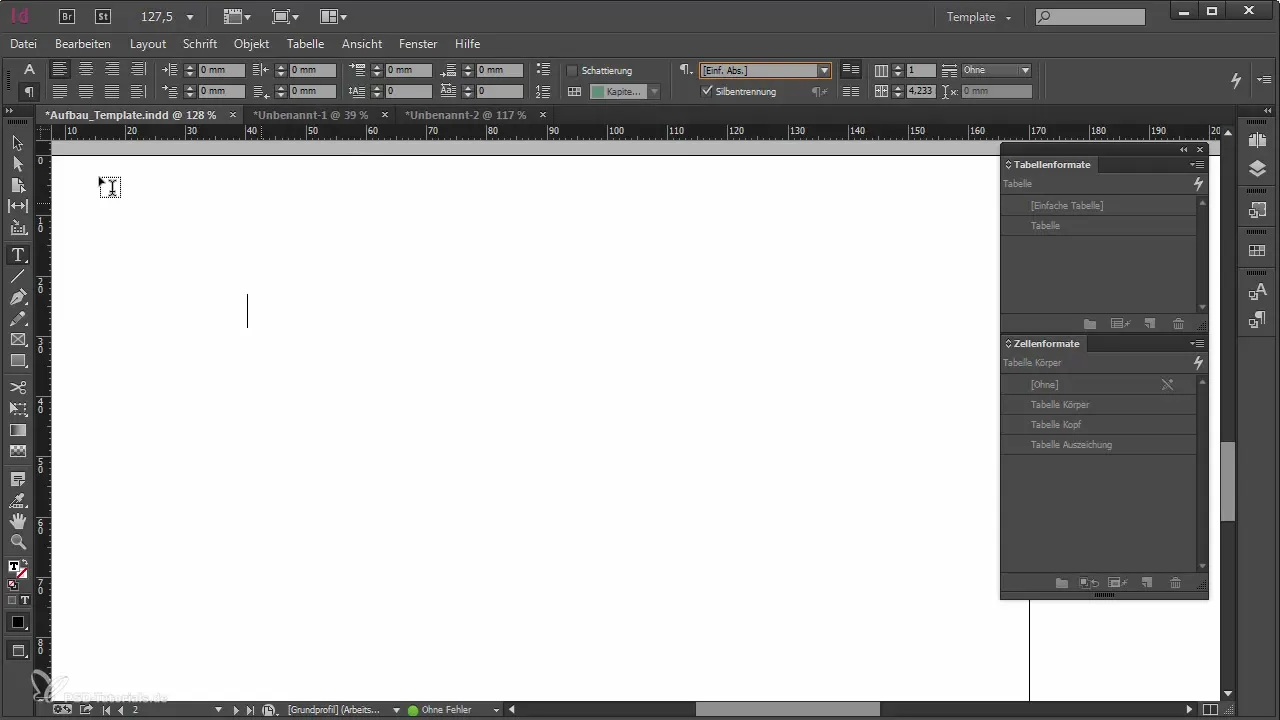Click in the number of columns field

coord(921,71)
